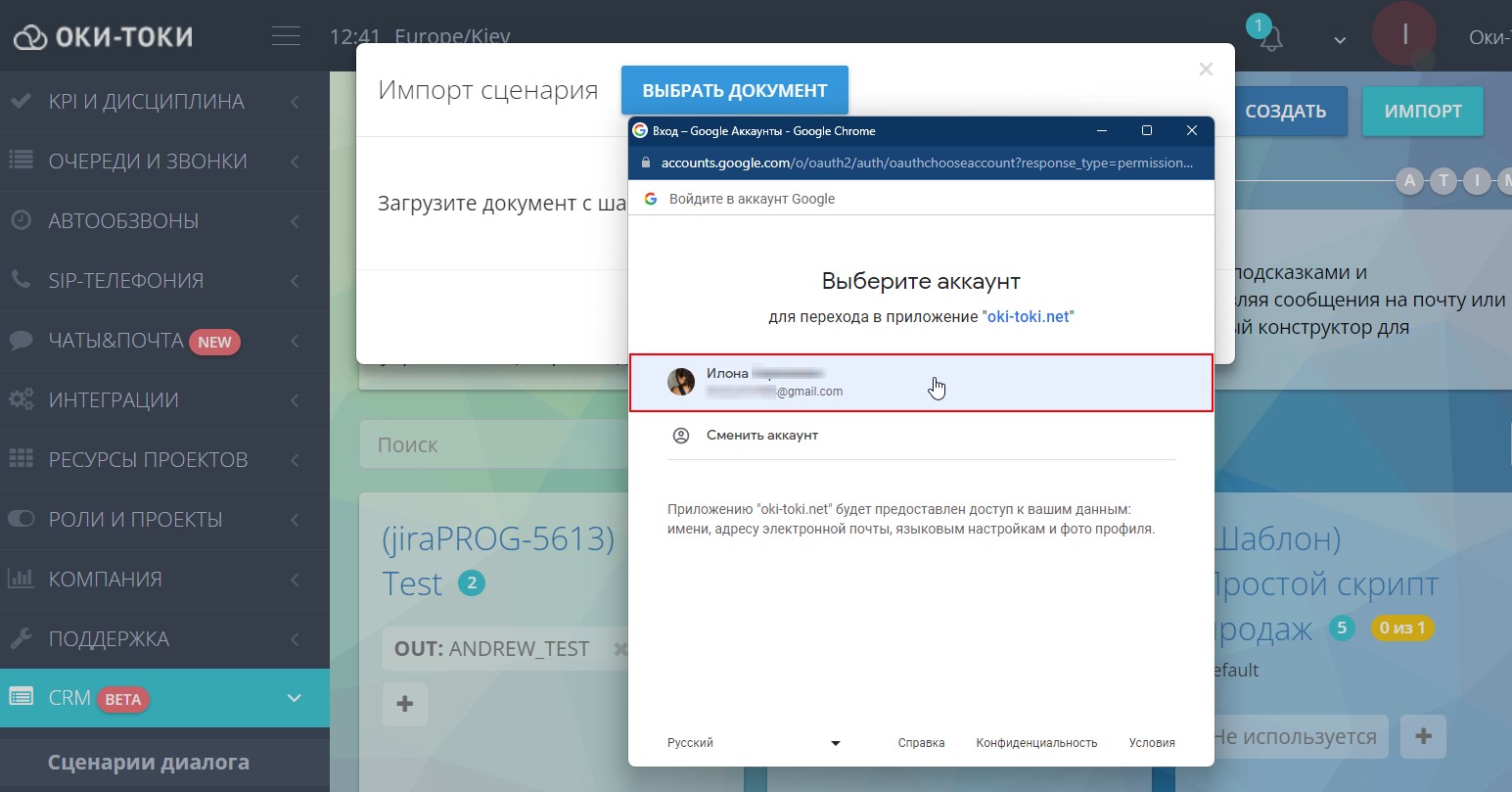Open the (jiraPROG-5613) Test scenario title

click(x=498, y=560)
